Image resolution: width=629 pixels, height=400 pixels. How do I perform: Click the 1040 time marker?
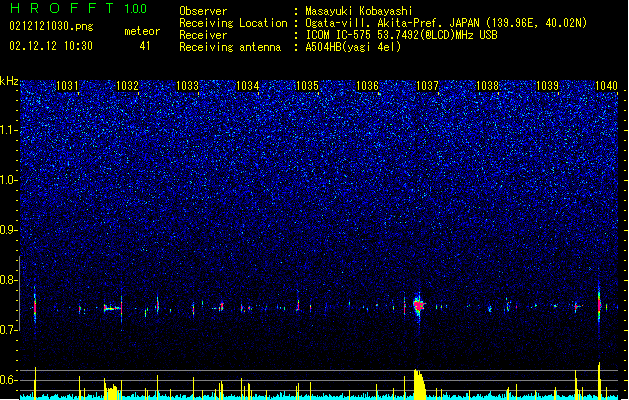click(606, 86)
